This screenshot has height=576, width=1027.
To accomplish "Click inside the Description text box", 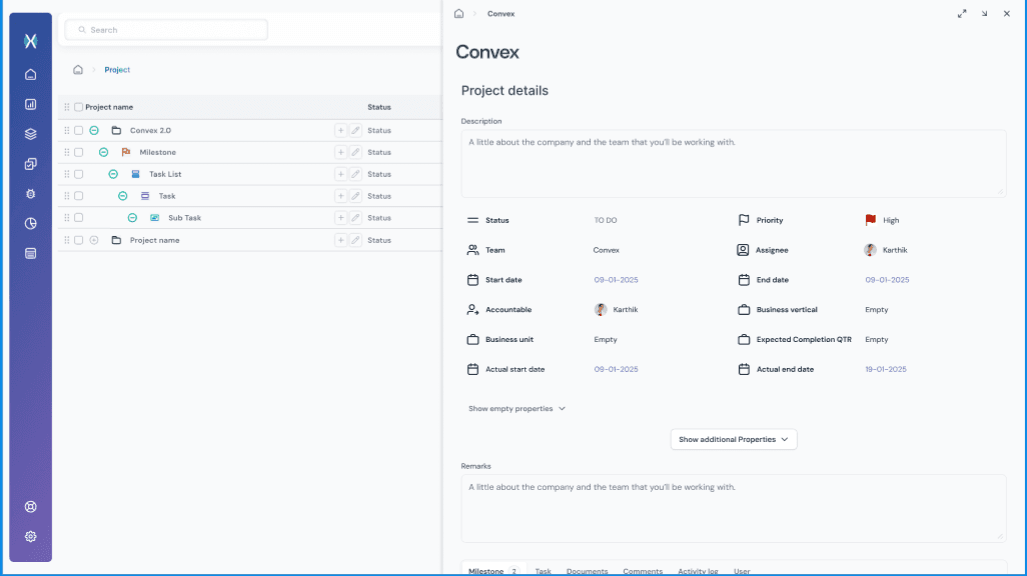I will pyautogui.click(x=733, y=163).
